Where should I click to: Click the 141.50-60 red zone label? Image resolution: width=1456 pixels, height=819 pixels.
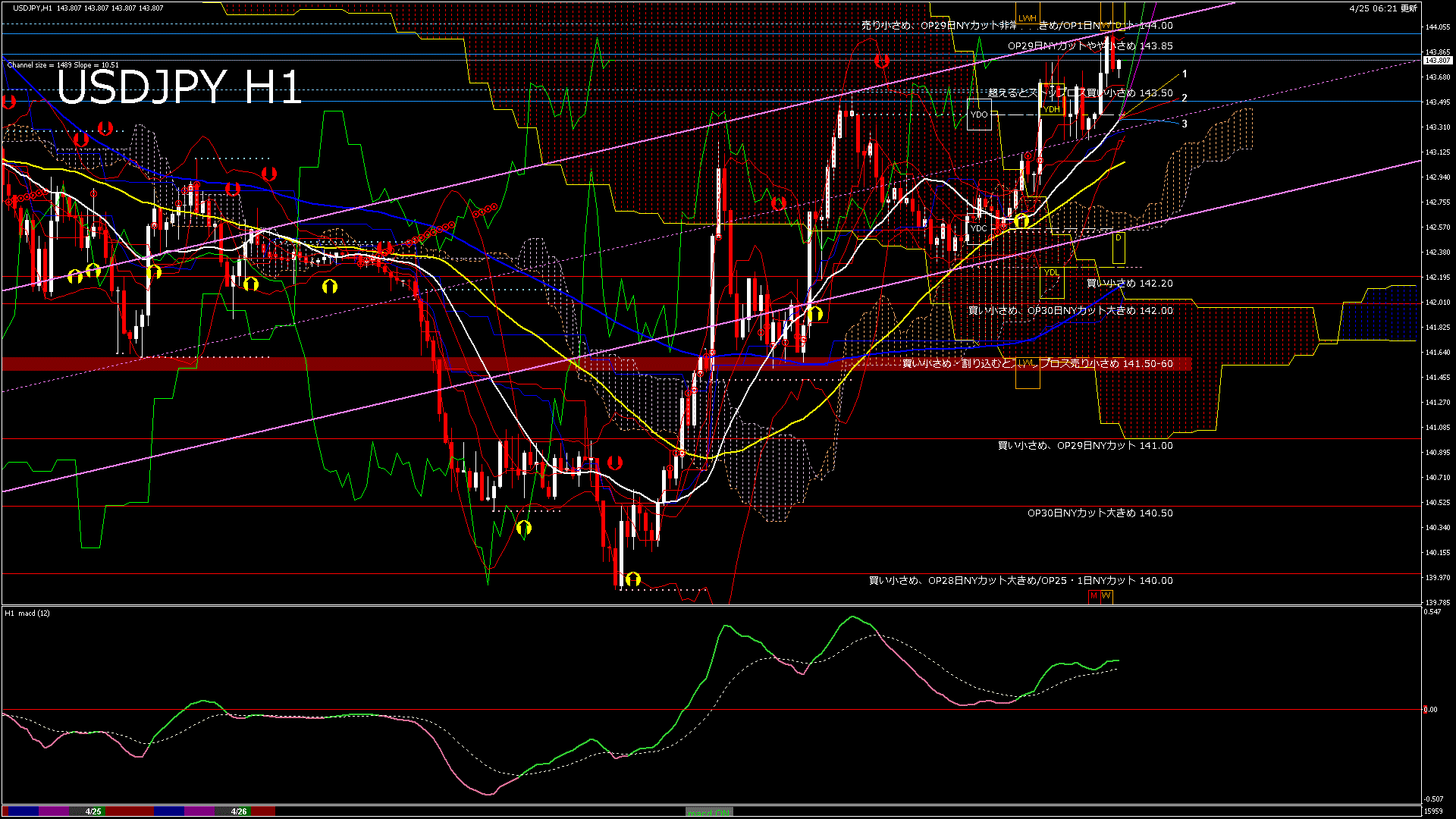tap(1037, 364)
